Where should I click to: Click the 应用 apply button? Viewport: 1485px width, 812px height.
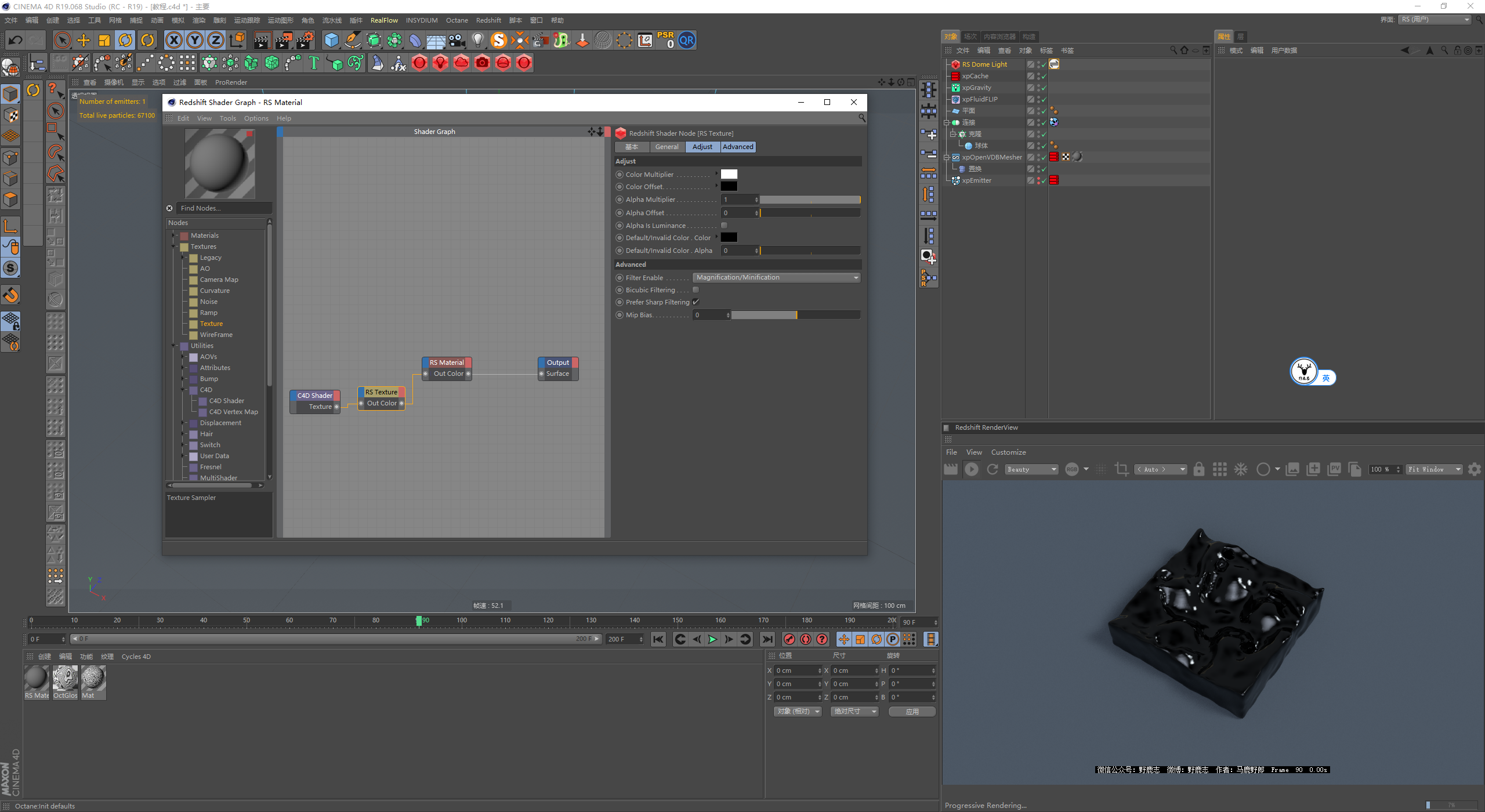coord(912,711)
